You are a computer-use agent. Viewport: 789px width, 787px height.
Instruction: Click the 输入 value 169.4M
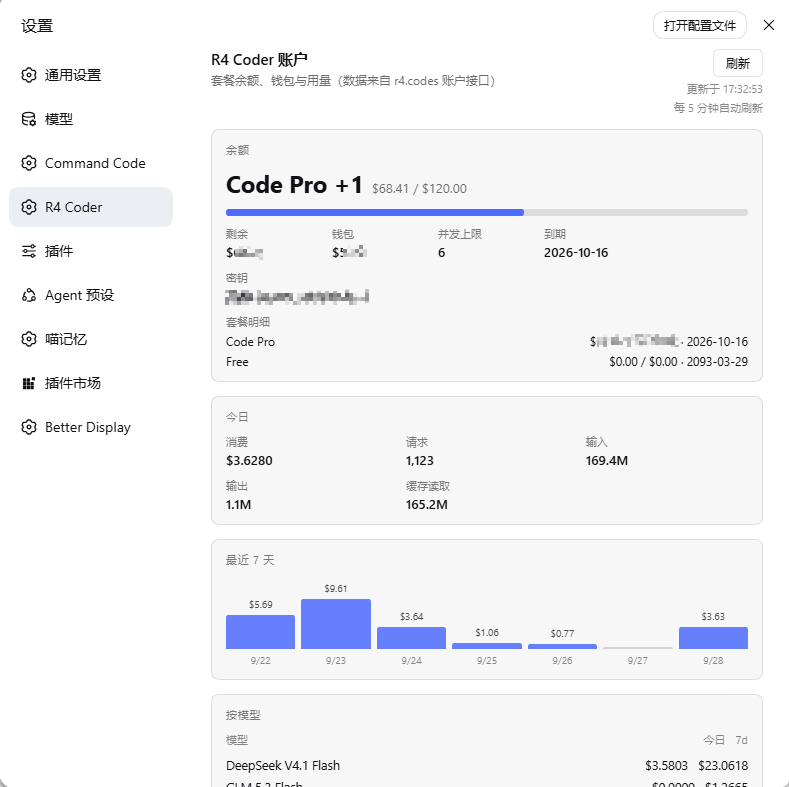606,460
